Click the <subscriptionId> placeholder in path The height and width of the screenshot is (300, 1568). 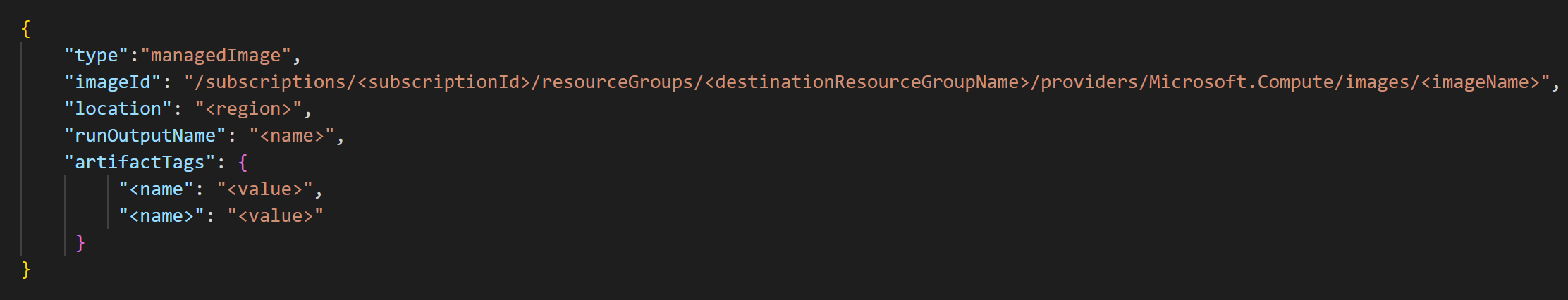pyautogui.click(x=443, y=82)
